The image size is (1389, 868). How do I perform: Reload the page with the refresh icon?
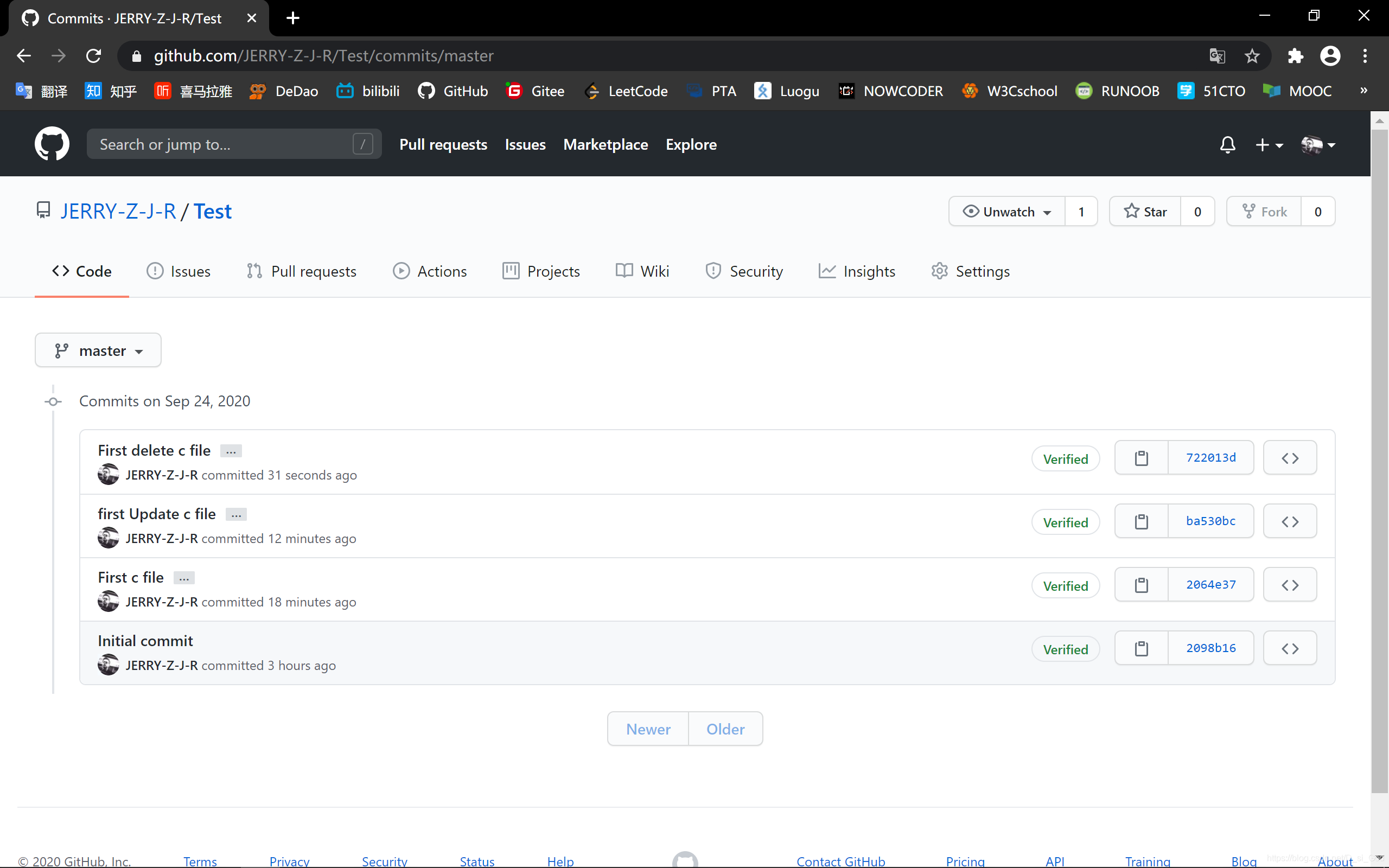(x=93, y=56)
